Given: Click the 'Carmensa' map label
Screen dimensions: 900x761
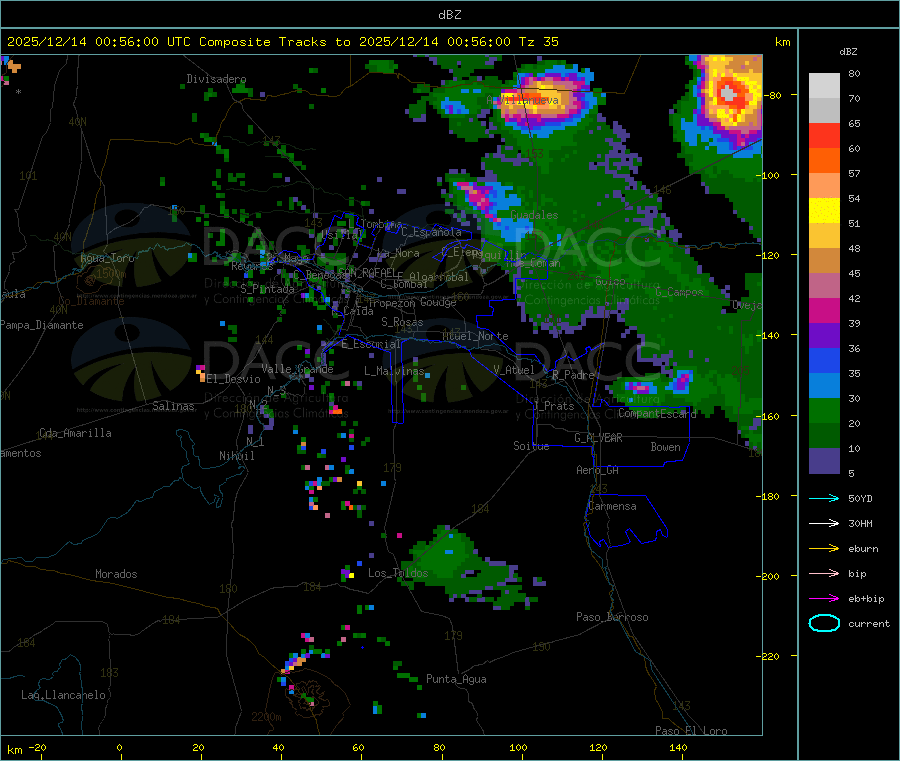Looking at the screenshot, I should click(612, 506).
